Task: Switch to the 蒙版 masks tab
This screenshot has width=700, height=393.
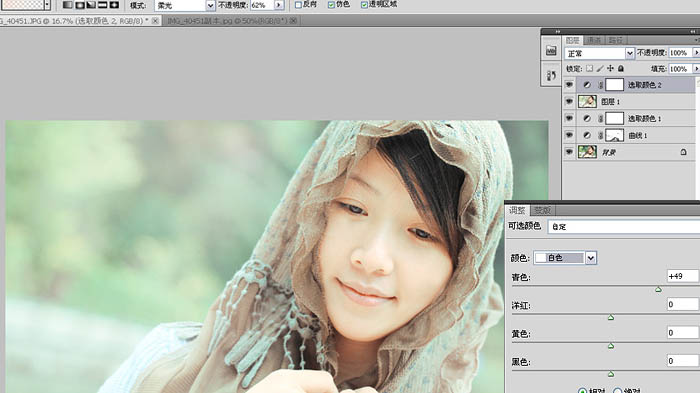Action: [x=542, y=210]
